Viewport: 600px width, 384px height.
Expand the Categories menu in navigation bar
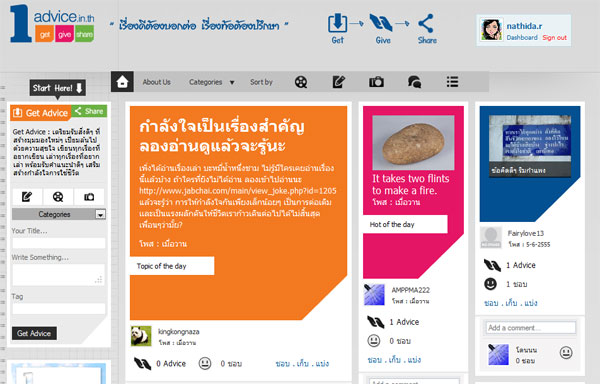point(211,82)
